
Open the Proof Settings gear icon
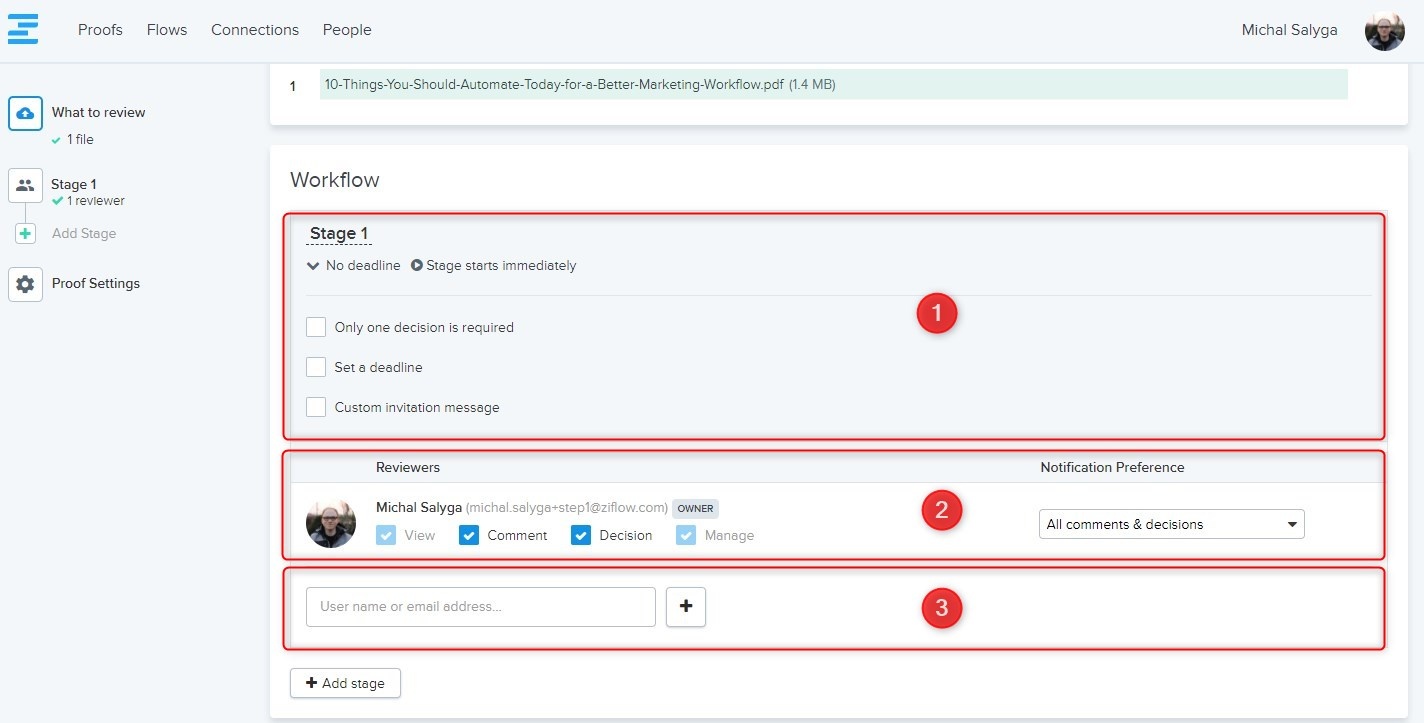pyautogui.click(x=25, y=284)
